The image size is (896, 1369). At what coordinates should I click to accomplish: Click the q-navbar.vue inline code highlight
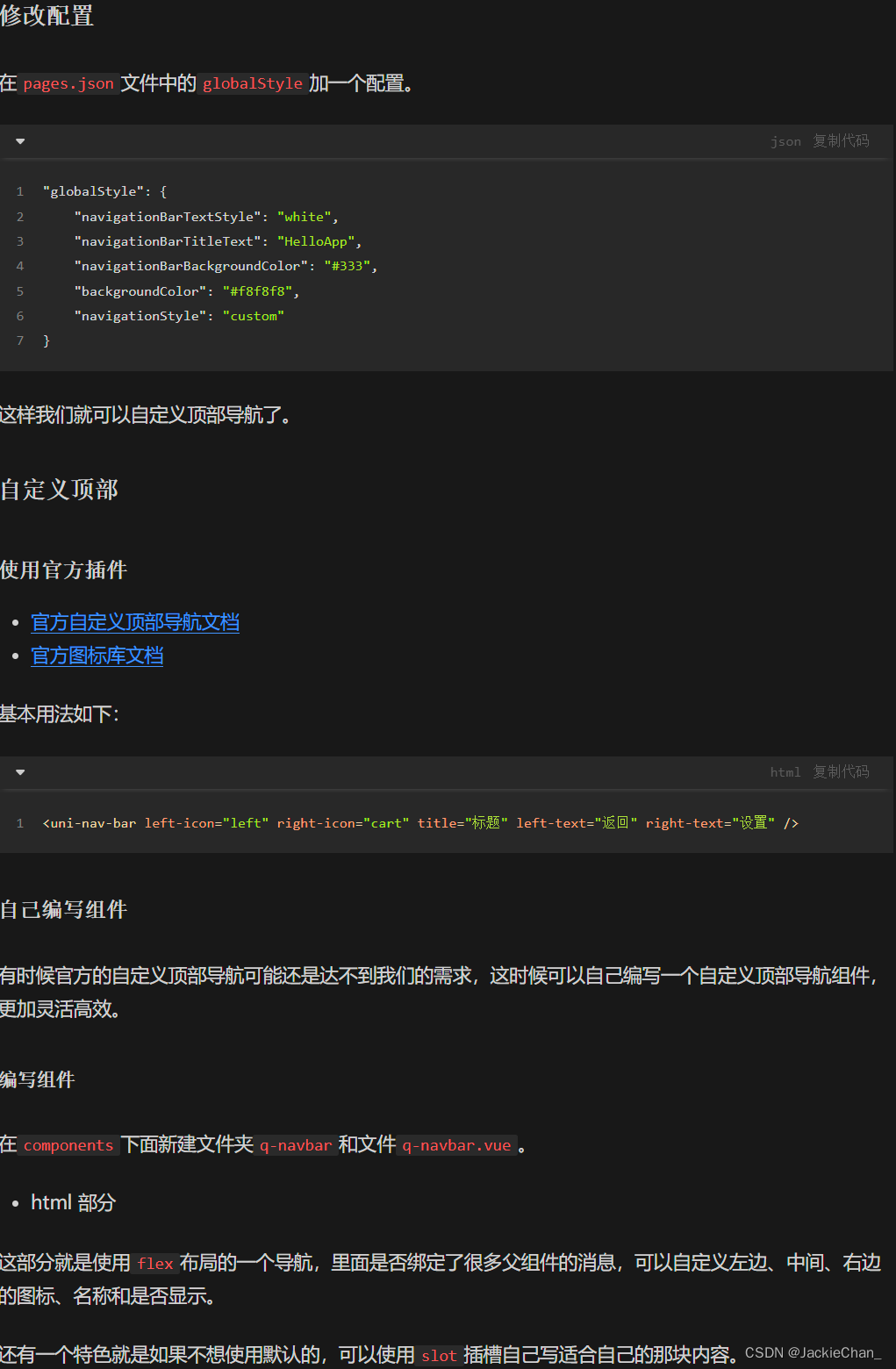[456, 1145]
